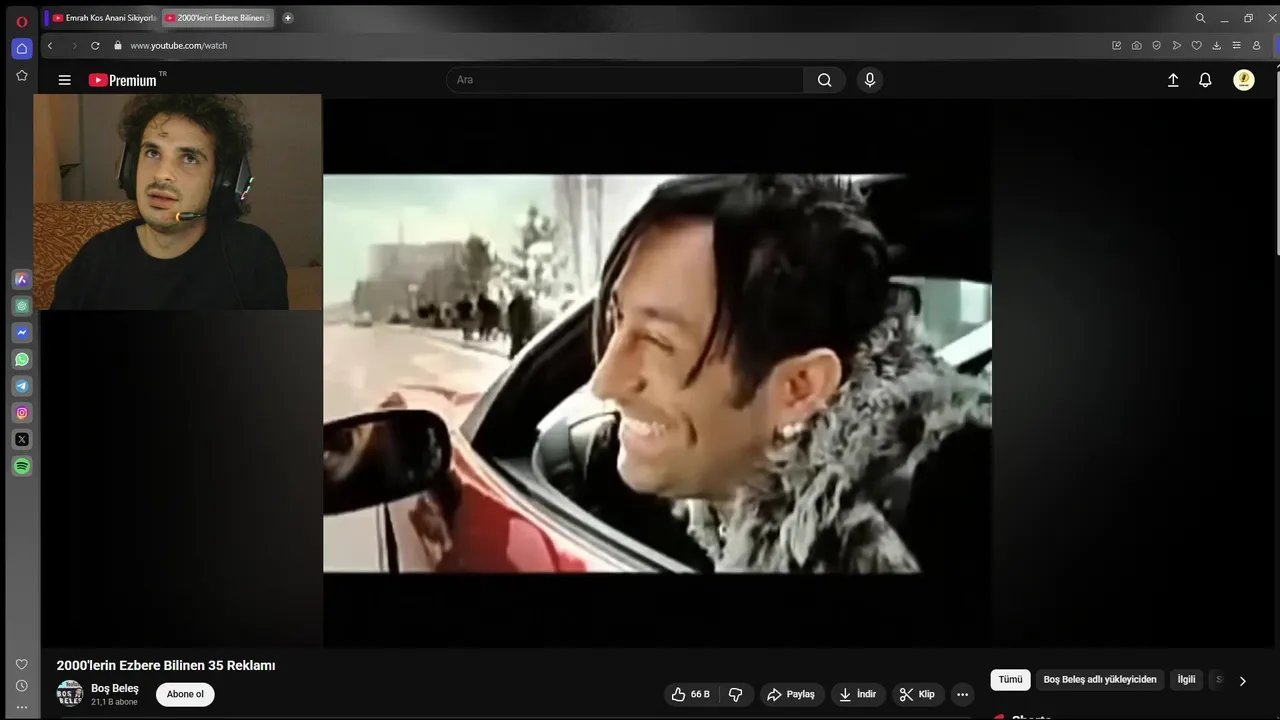Select the 'İlgili' filter chip
Screen dimensions: 1280x720
click(1186, 680)
